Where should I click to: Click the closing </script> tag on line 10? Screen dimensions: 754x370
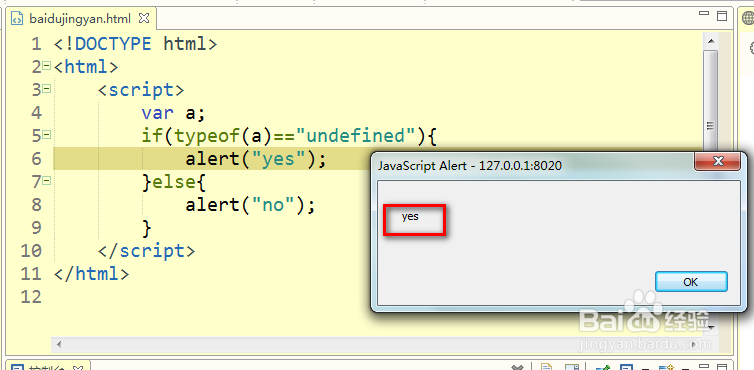[x=147, y=251]
